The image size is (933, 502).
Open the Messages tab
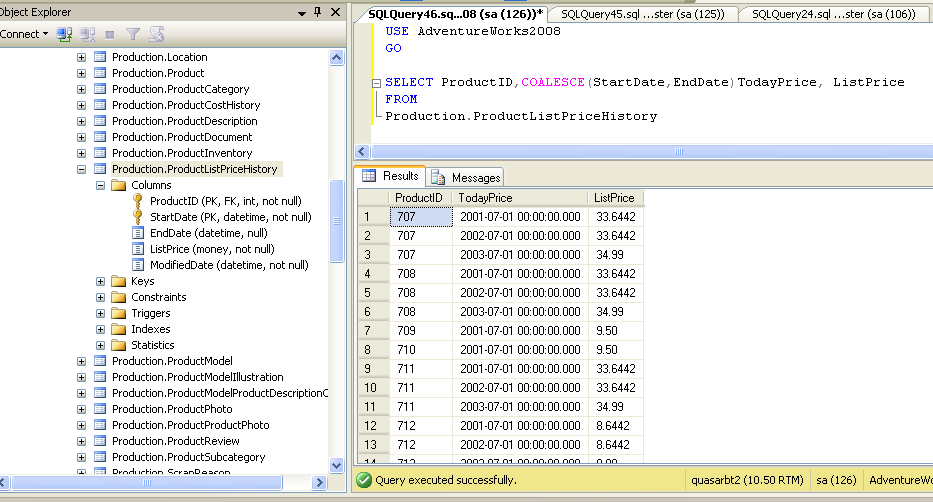click(466, 177)
